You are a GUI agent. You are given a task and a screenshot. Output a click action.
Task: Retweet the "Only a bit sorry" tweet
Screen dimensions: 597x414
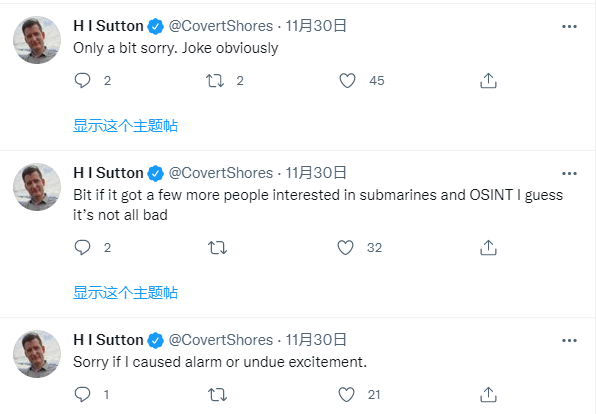[x=215, y=81]
